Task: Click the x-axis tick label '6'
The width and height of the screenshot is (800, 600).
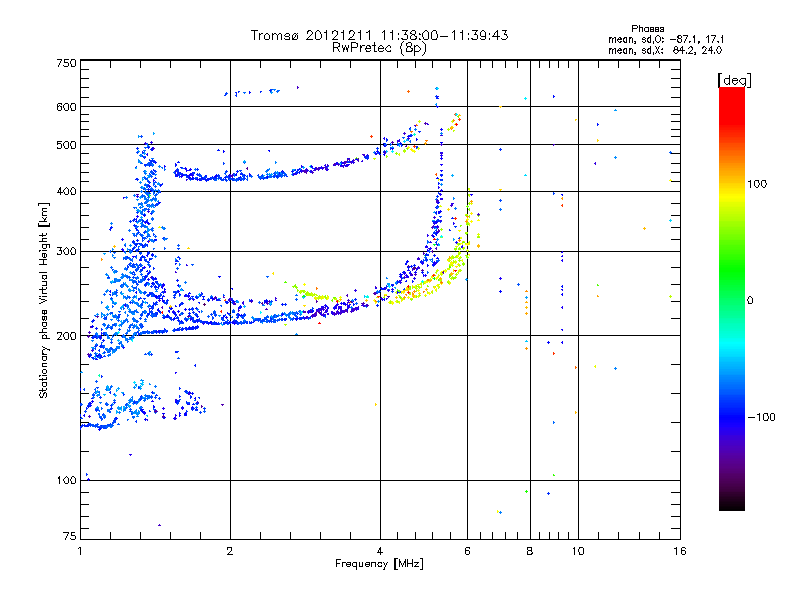Action: (467, 551)
